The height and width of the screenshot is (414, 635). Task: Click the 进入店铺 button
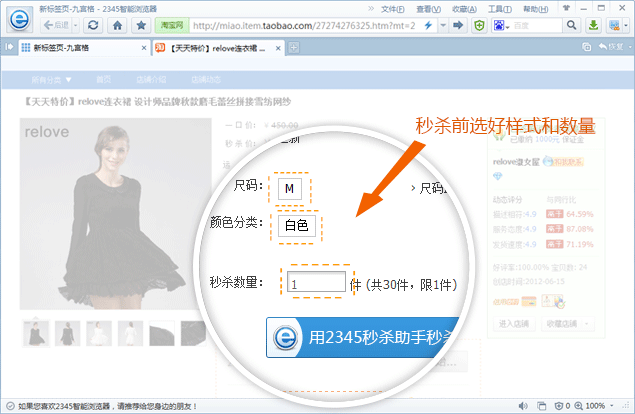513,323
